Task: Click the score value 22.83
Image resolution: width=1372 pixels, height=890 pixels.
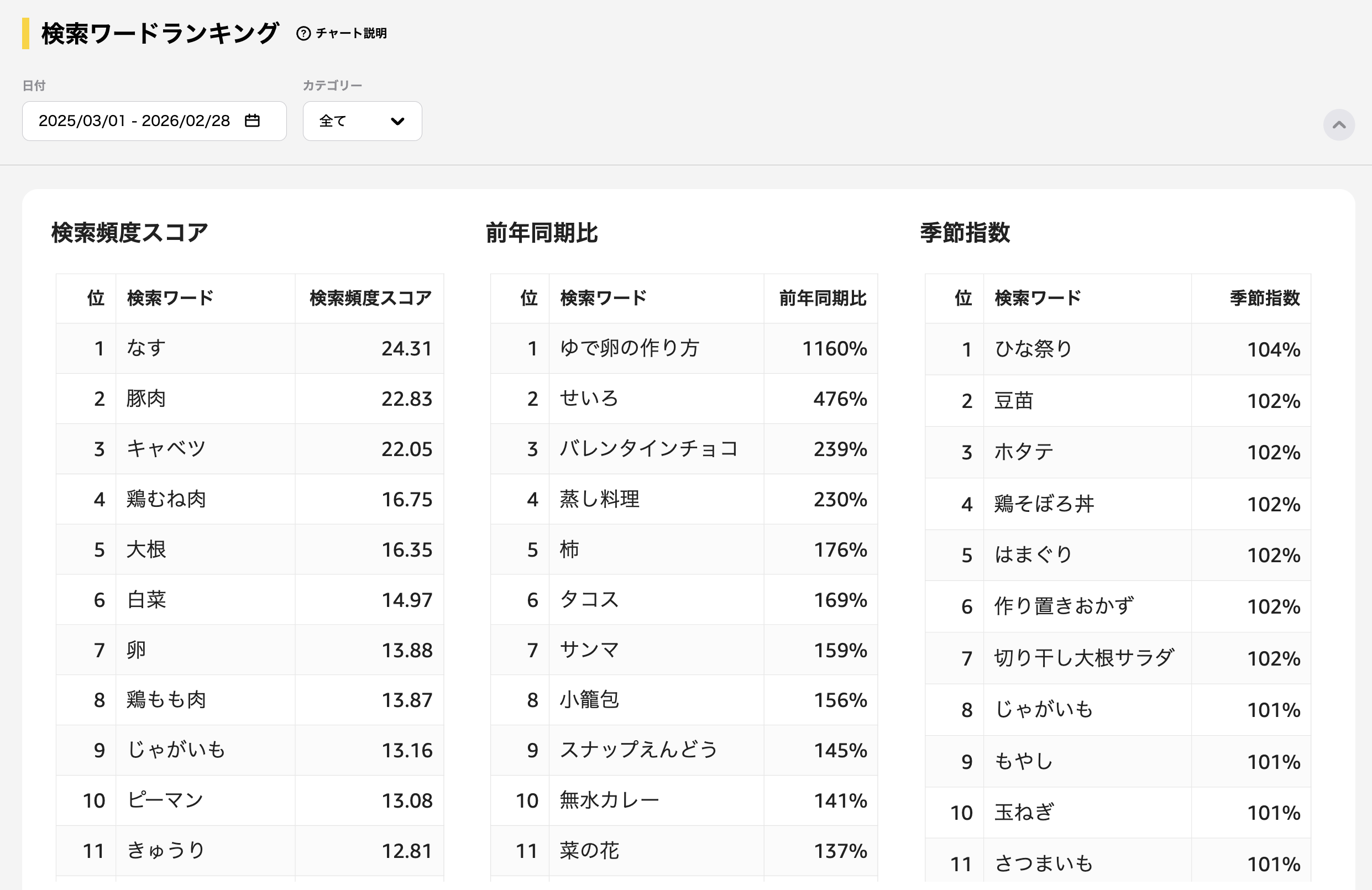Action: [406, 399]
